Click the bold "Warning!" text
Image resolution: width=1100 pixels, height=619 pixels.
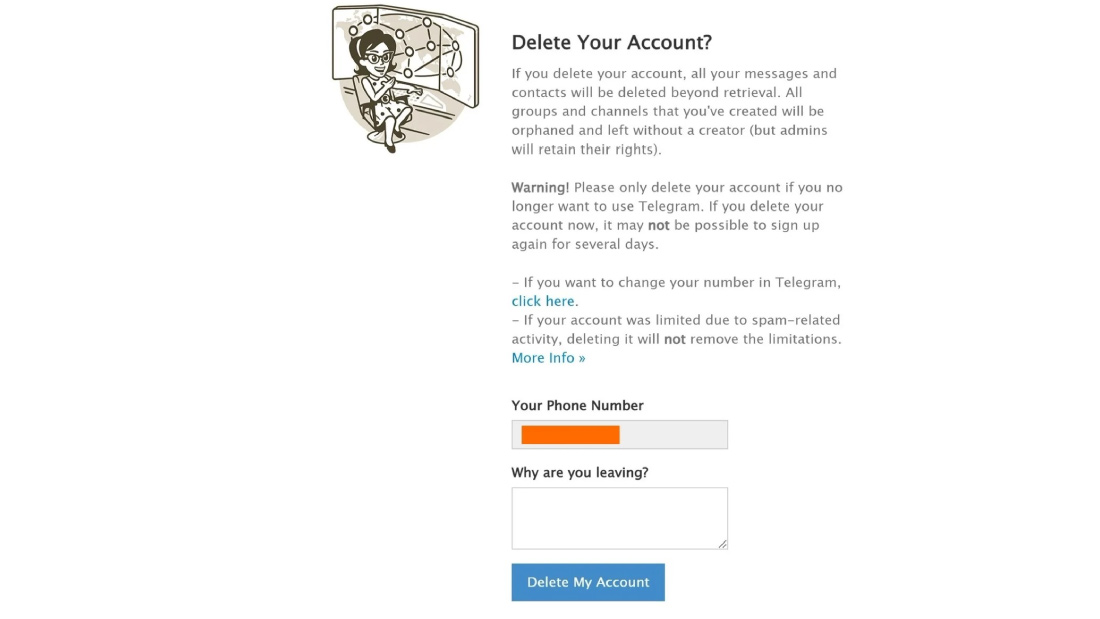pos(540,187)
